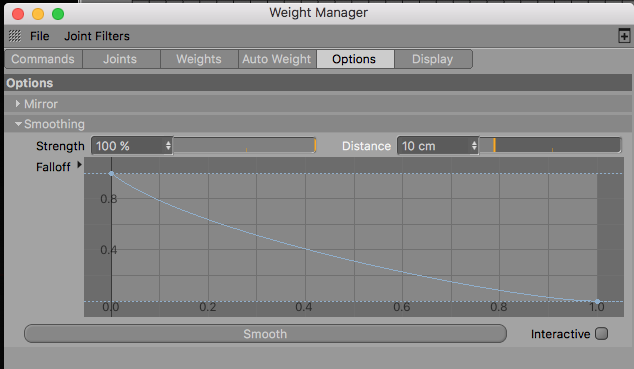Image resolution: width=634 pixels, height=369 pixels.
Task: Collapse the Smoothing section
Action: click(18, 124)
